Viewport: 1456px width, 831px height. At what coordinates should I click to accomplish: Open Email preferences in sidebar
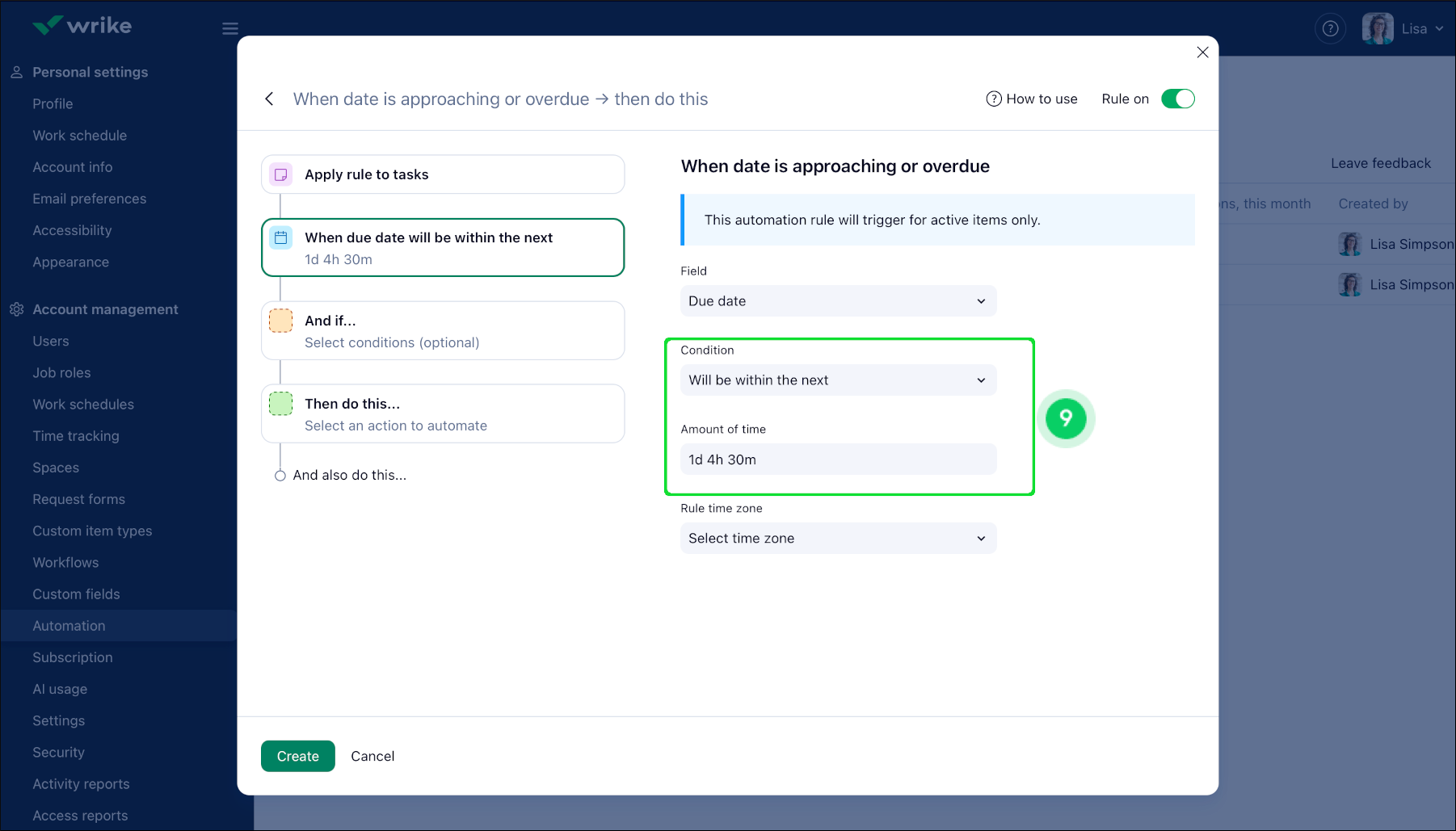(90, 199)
